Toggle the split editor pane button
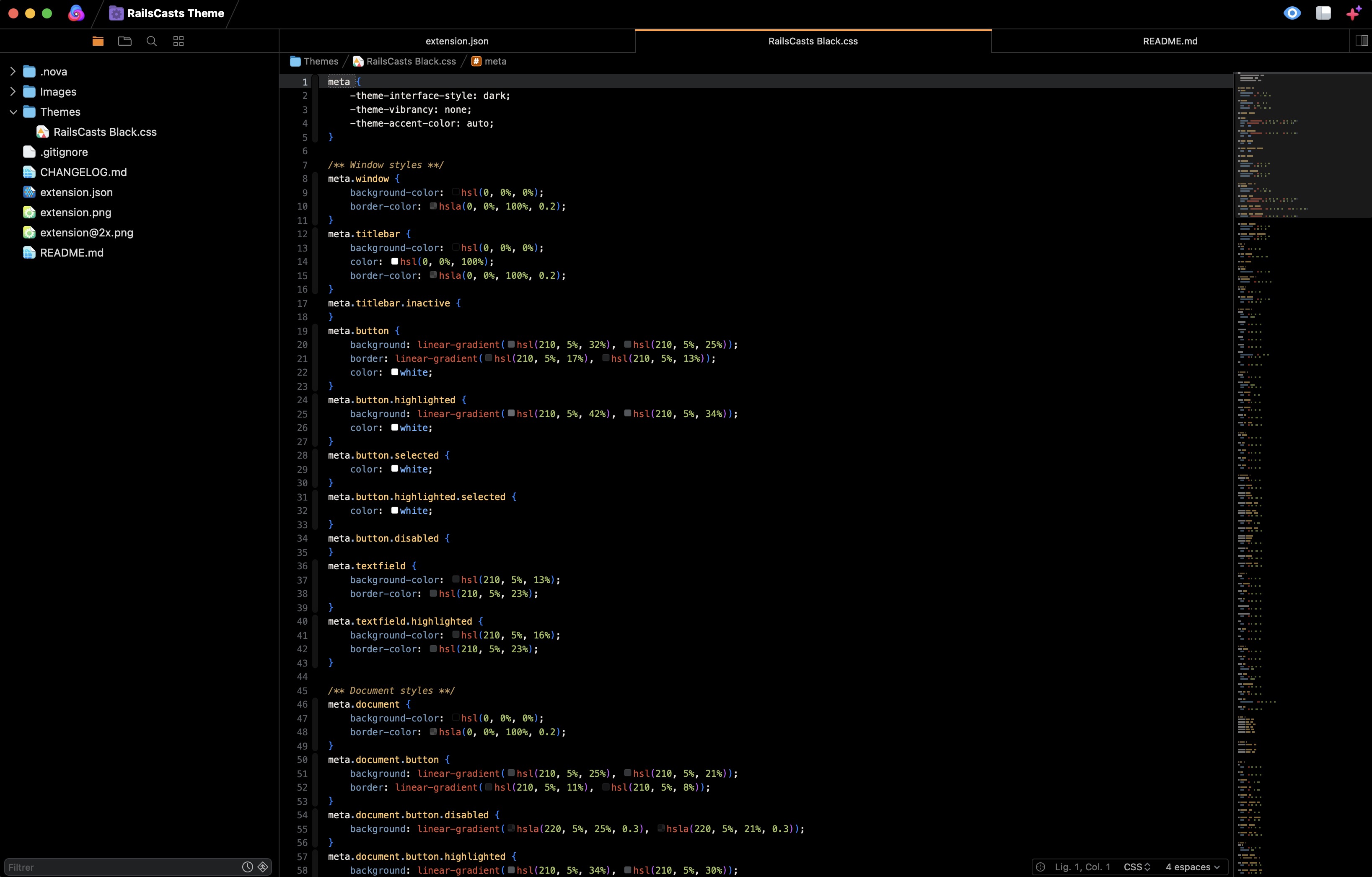The height and width of the screenshot is (877, 1372). [x=1362, y=41]
